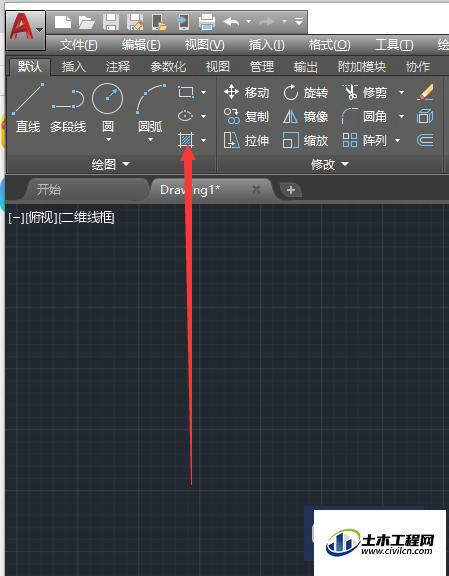Viewport: 449px width, 576px height.
Task: Expand the 圆弧 arc options arrow
Action: point(150,140)
